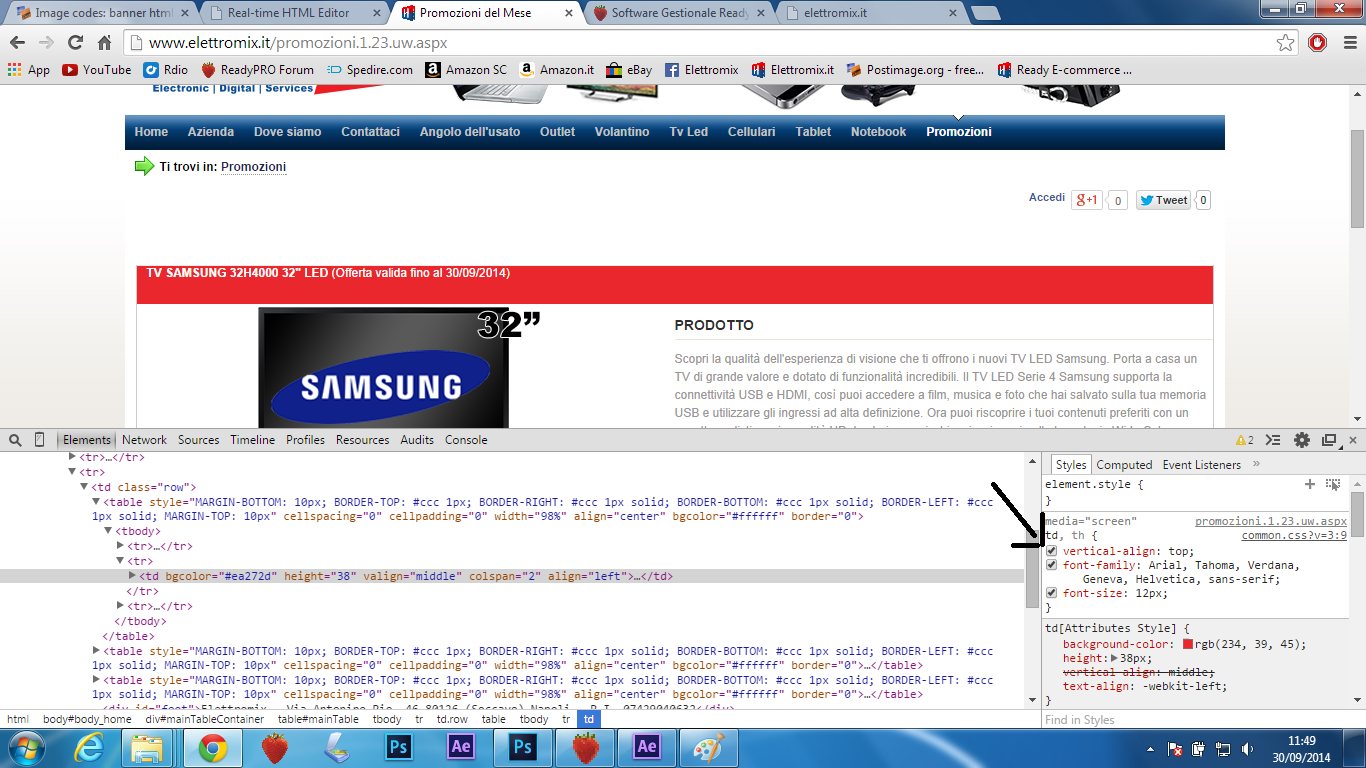The image size is (1366, 768).
Task: Click the warning count icon in DevTools
Action: [x=1245, y=440]
